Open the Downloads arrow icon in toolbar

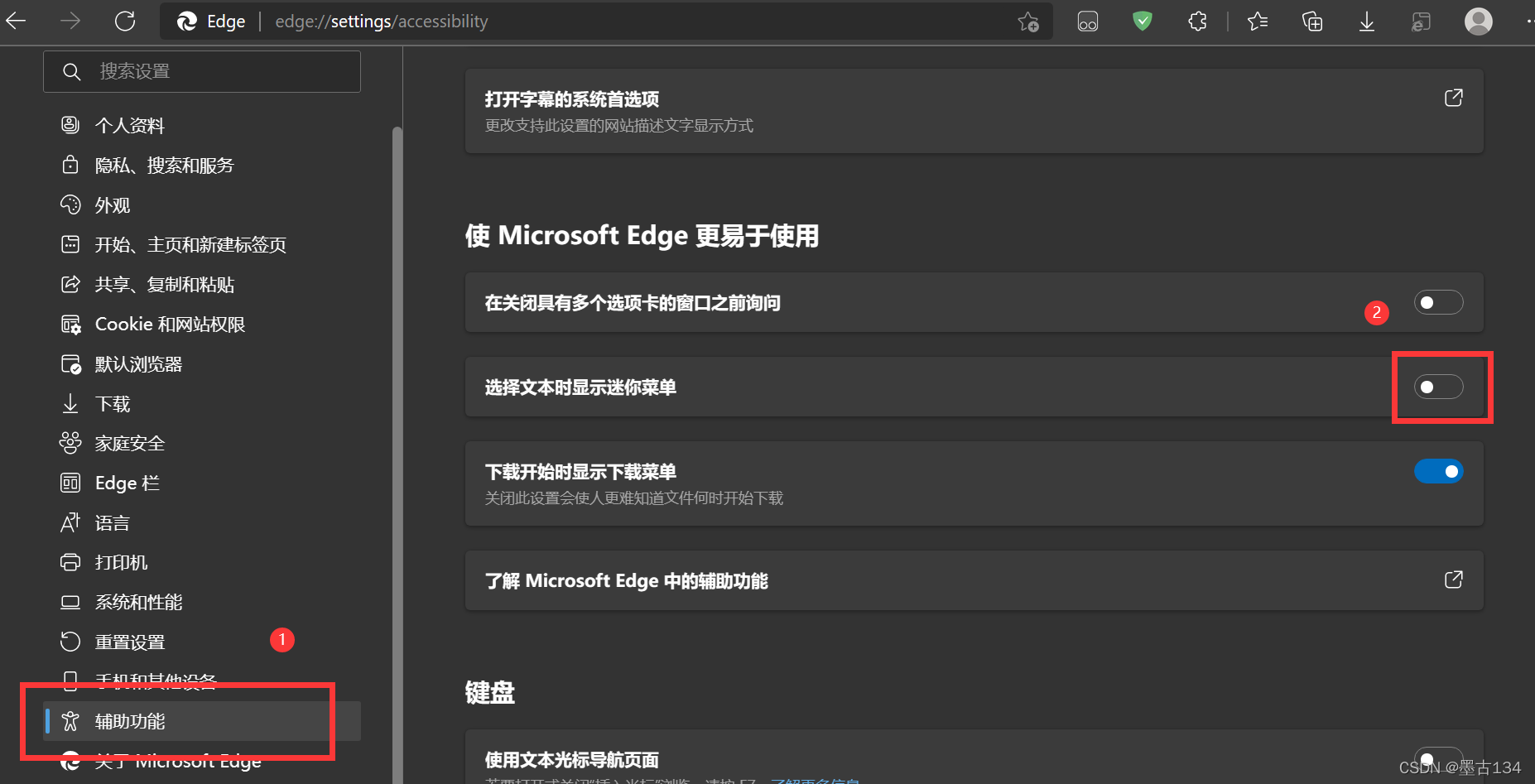1367,22
